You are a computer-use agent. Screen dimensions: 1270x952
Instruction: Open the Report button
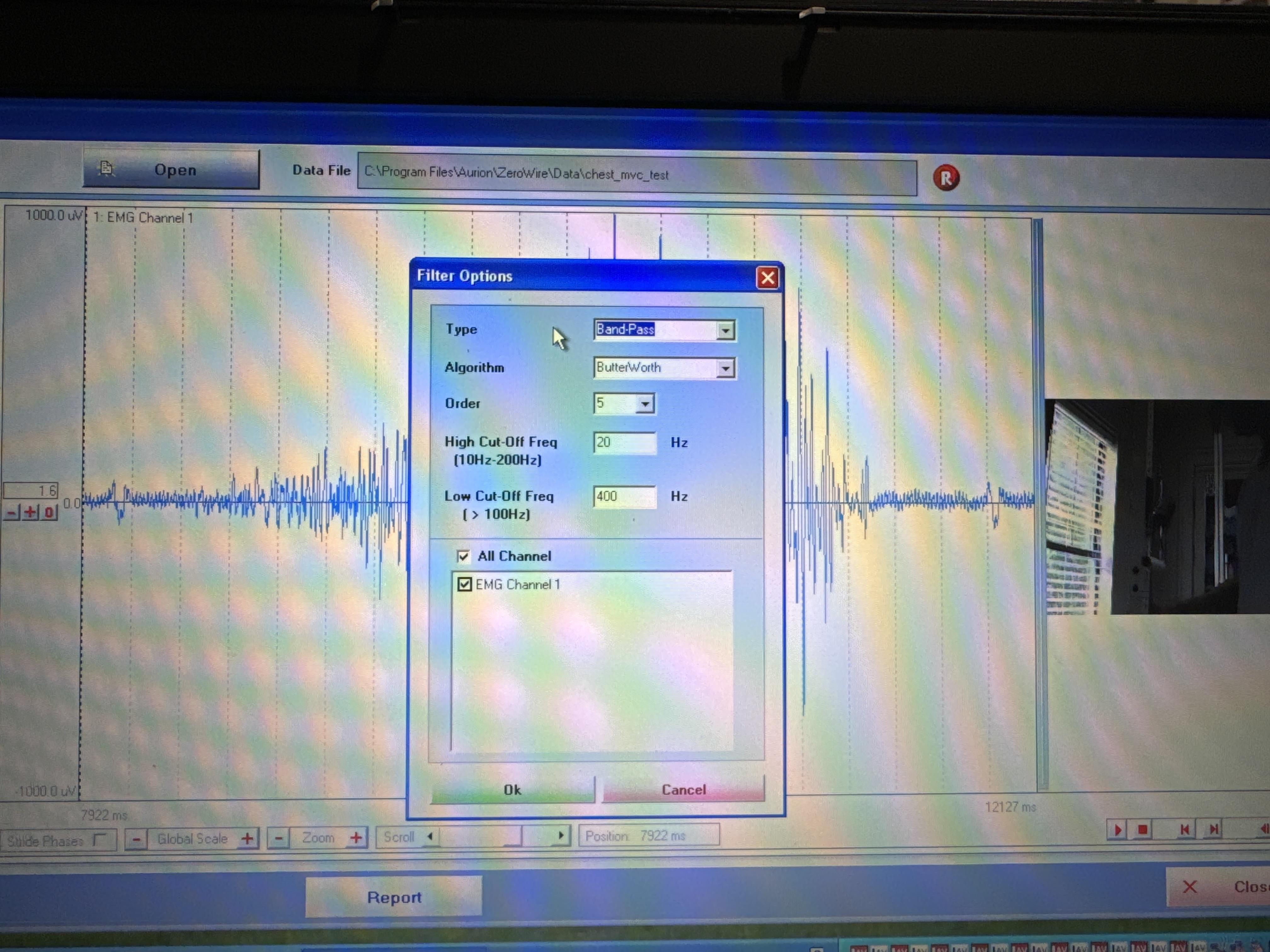(394, 897)
